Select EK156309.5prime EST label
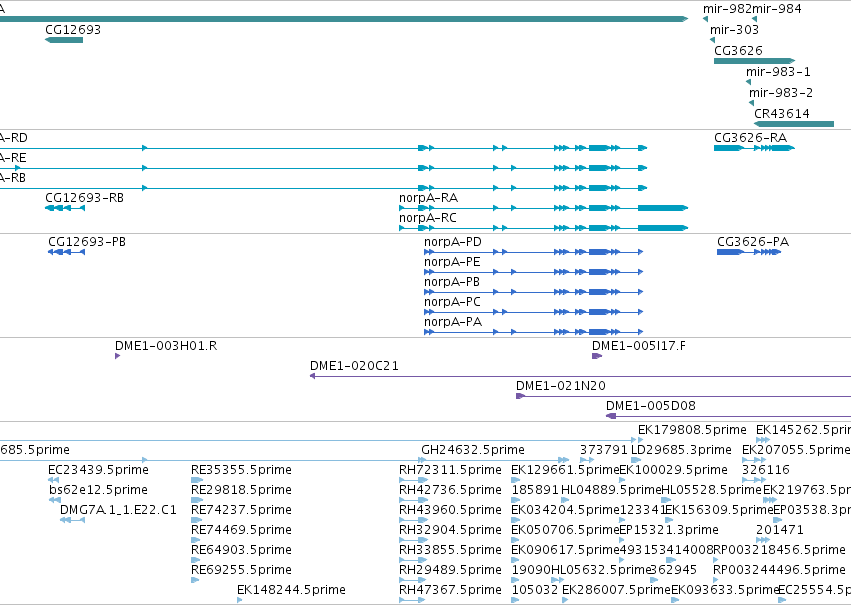 [719, 510]
